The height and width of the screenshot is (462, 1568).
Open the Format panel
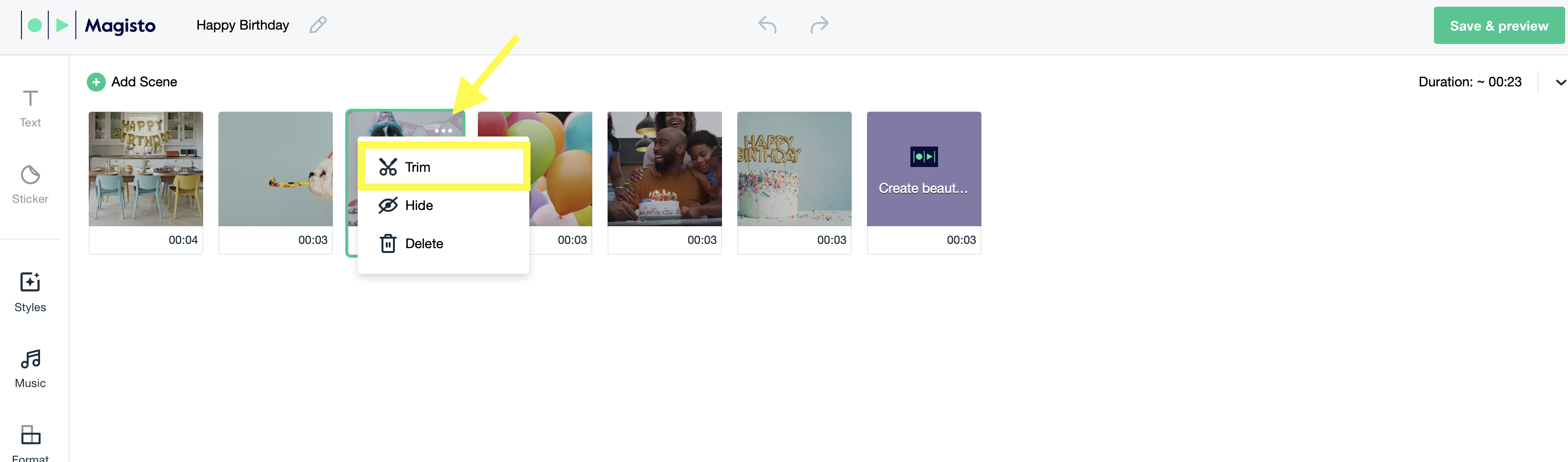click(x=30, y=443)
